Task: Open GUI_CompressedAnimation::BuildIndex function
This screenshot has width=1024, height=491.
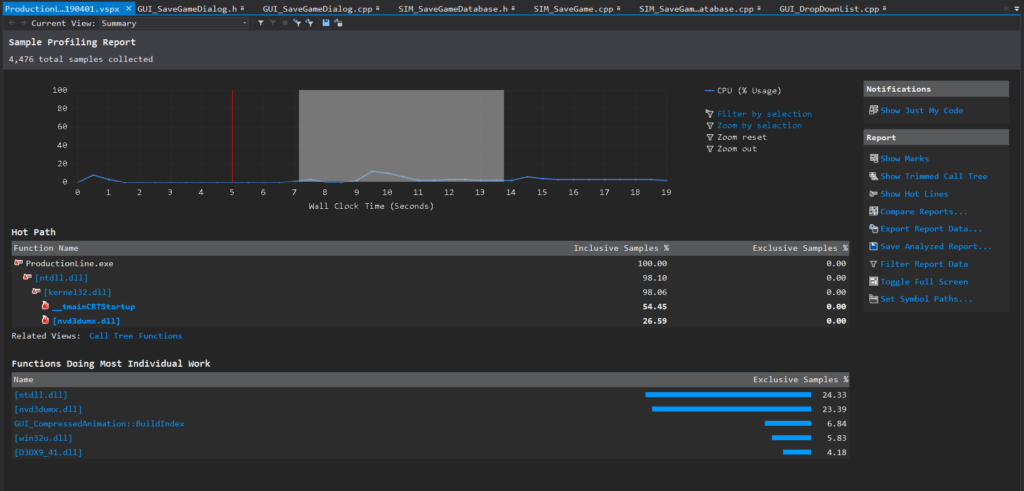Action: [99, 424]
